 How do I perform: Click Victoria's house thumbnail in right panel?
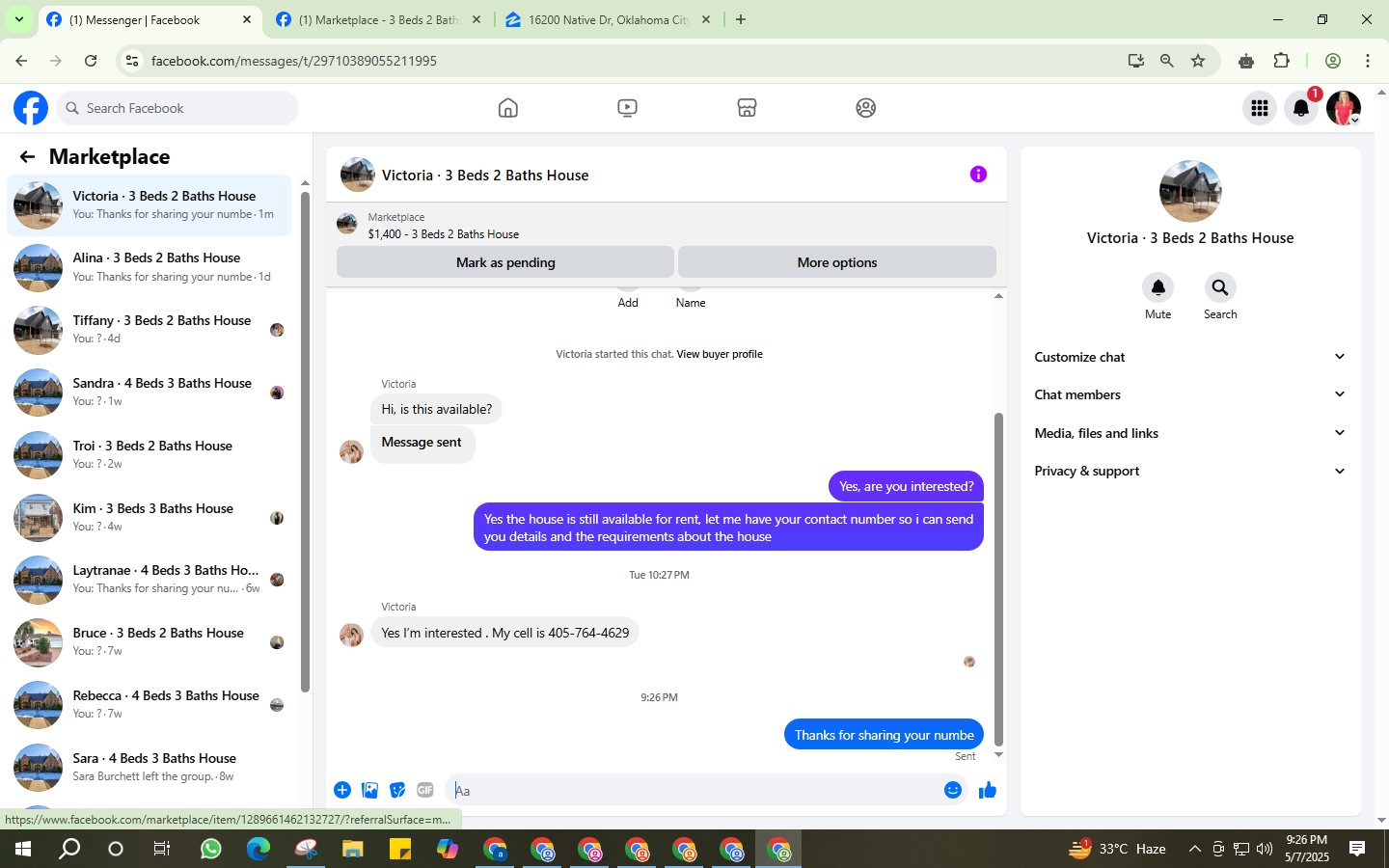(1190, 191)
